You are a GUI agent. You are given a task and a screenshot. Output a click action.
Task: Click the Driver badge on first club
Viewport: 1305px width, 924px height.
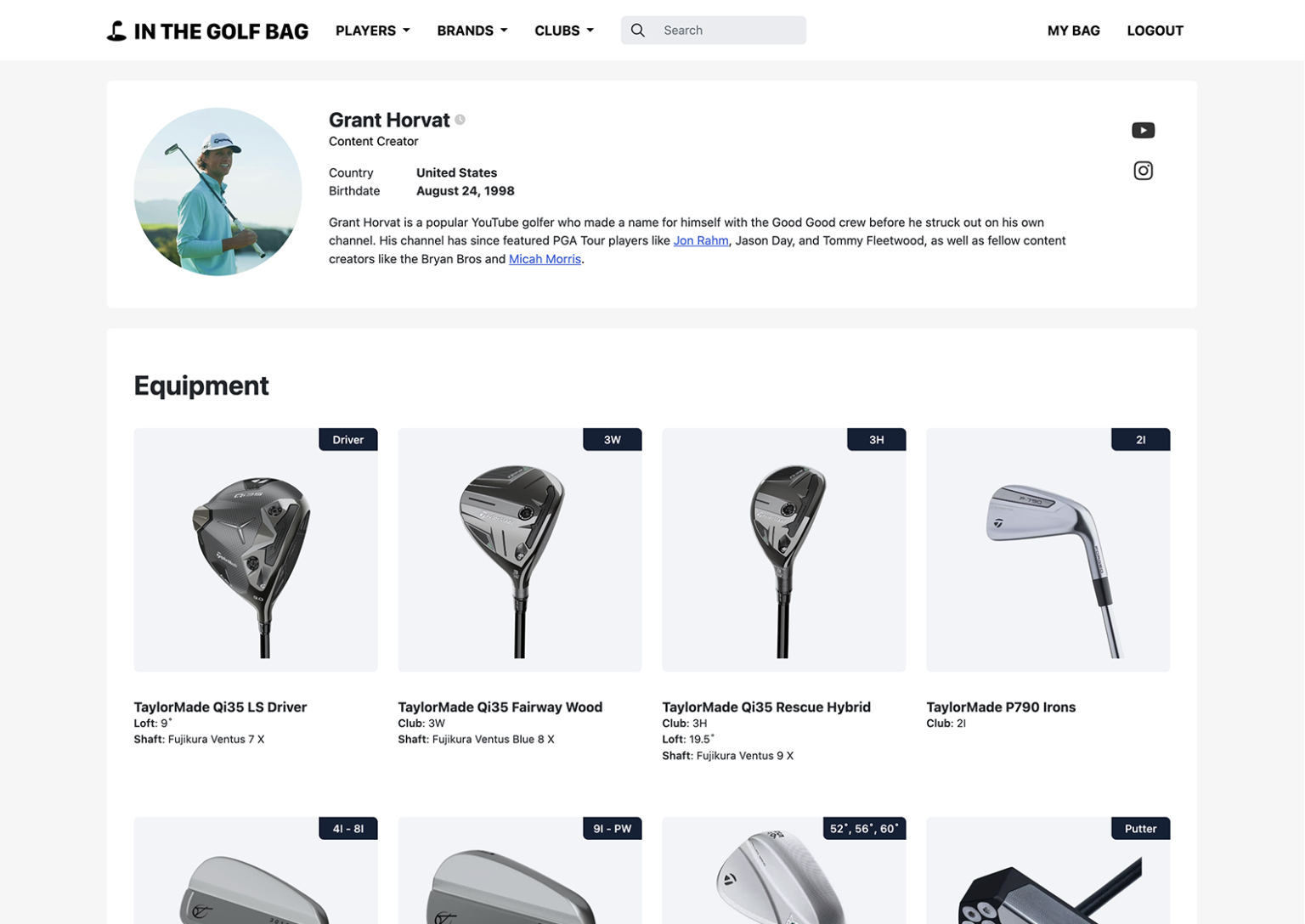coord(348,439)
